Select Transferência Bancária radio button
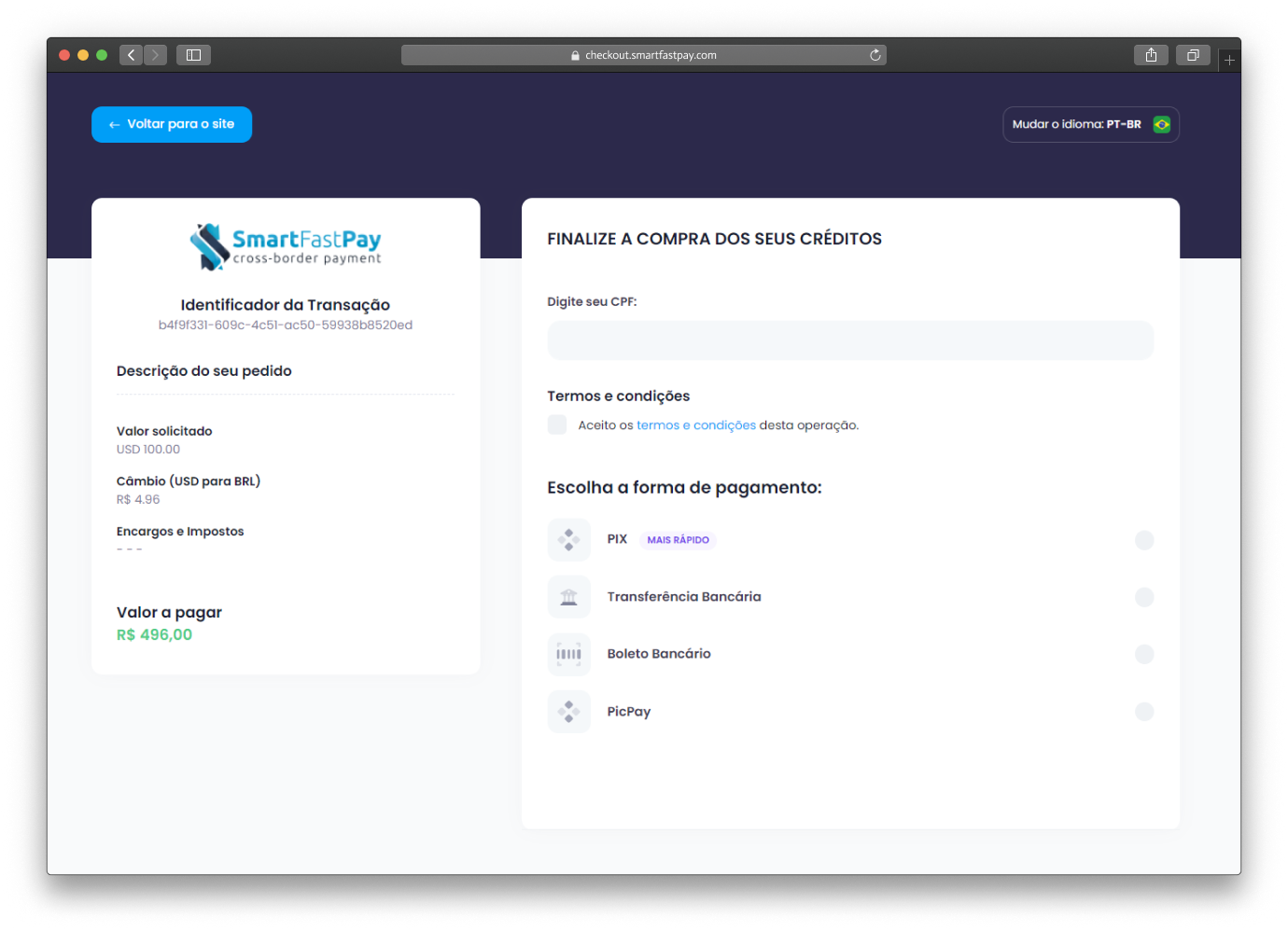Viewport: 1288px width, 931px height. pos(1144,597)
